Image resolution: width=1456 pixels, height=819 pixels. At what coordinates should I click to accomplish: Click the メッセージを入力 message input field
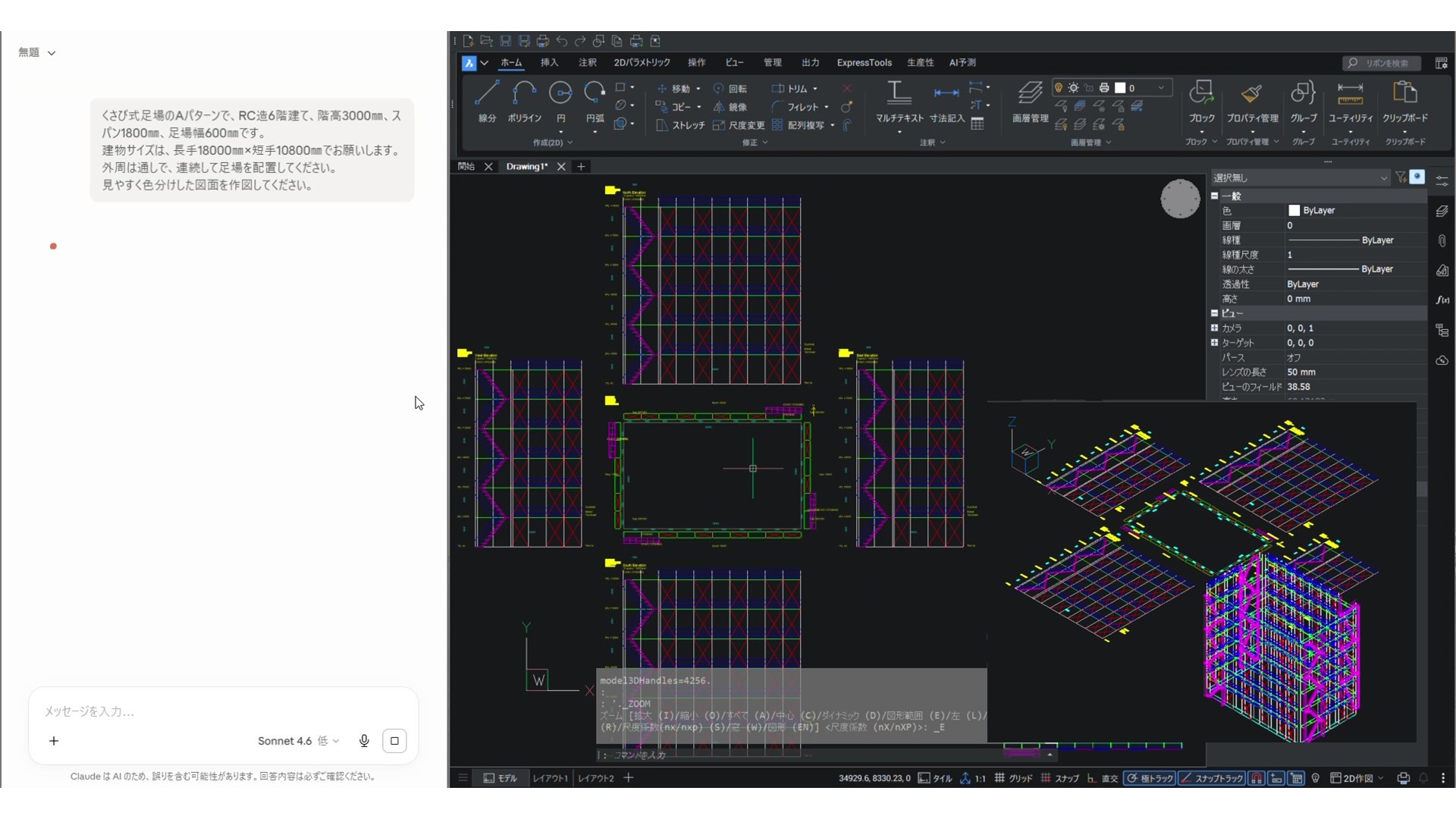coord(224,711)
